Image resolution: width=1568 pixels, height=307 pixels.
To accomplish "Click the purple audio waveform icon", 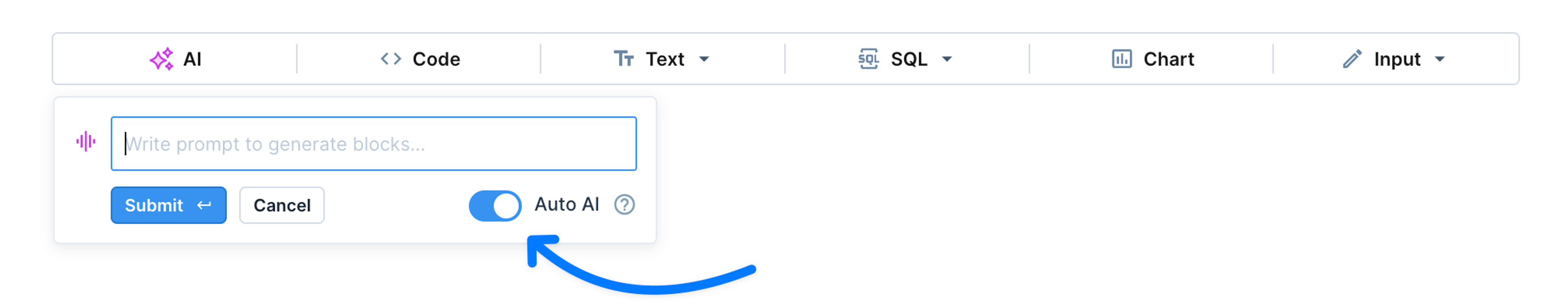I will (x=86, y=142).
